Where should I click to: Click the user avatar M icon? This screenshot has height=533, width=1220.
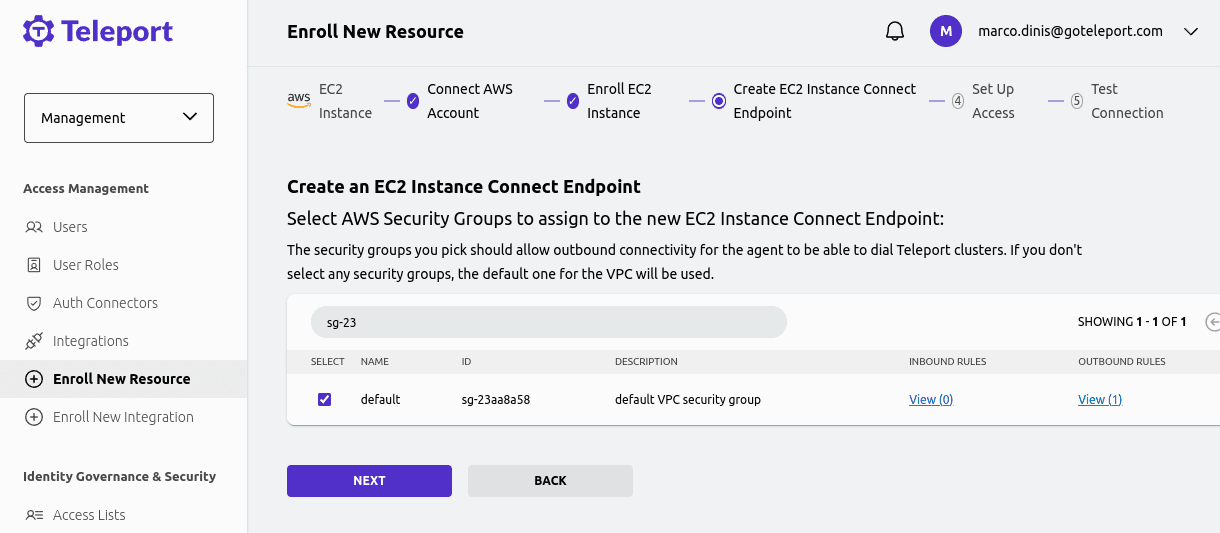pyautogui.click(x=946, y=31)
